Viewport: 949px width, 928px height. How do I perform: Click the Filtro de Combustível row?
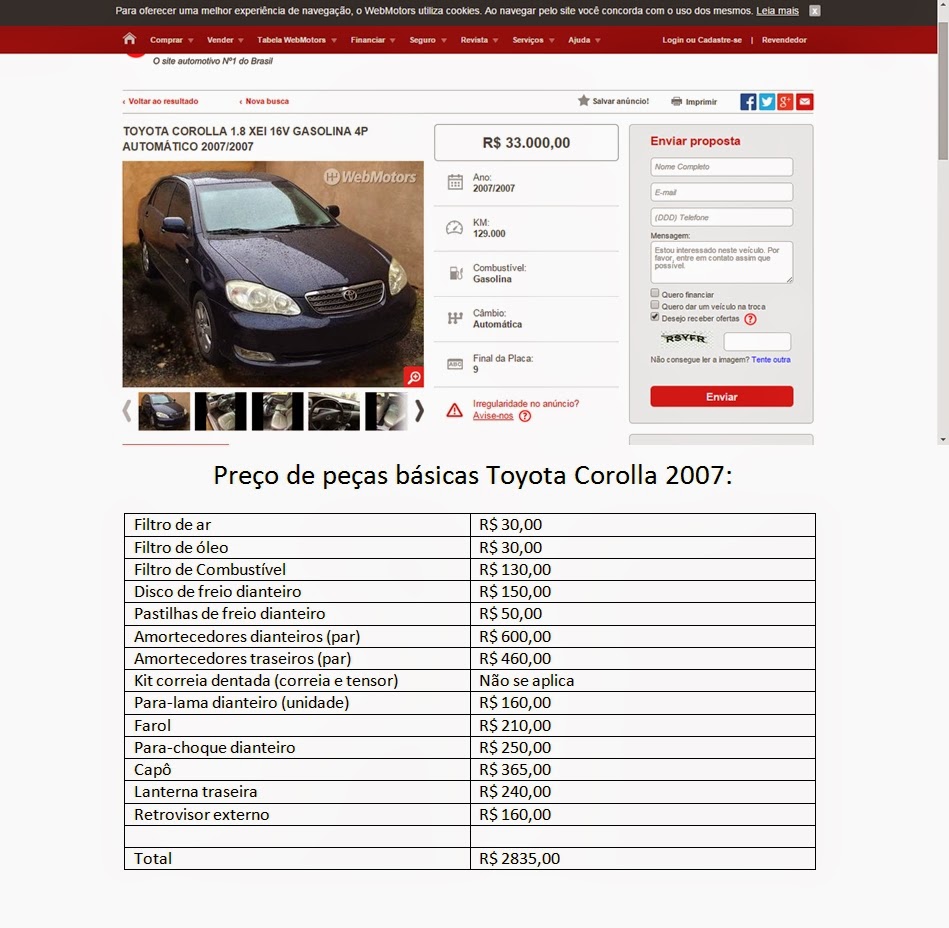click(470, 570)
